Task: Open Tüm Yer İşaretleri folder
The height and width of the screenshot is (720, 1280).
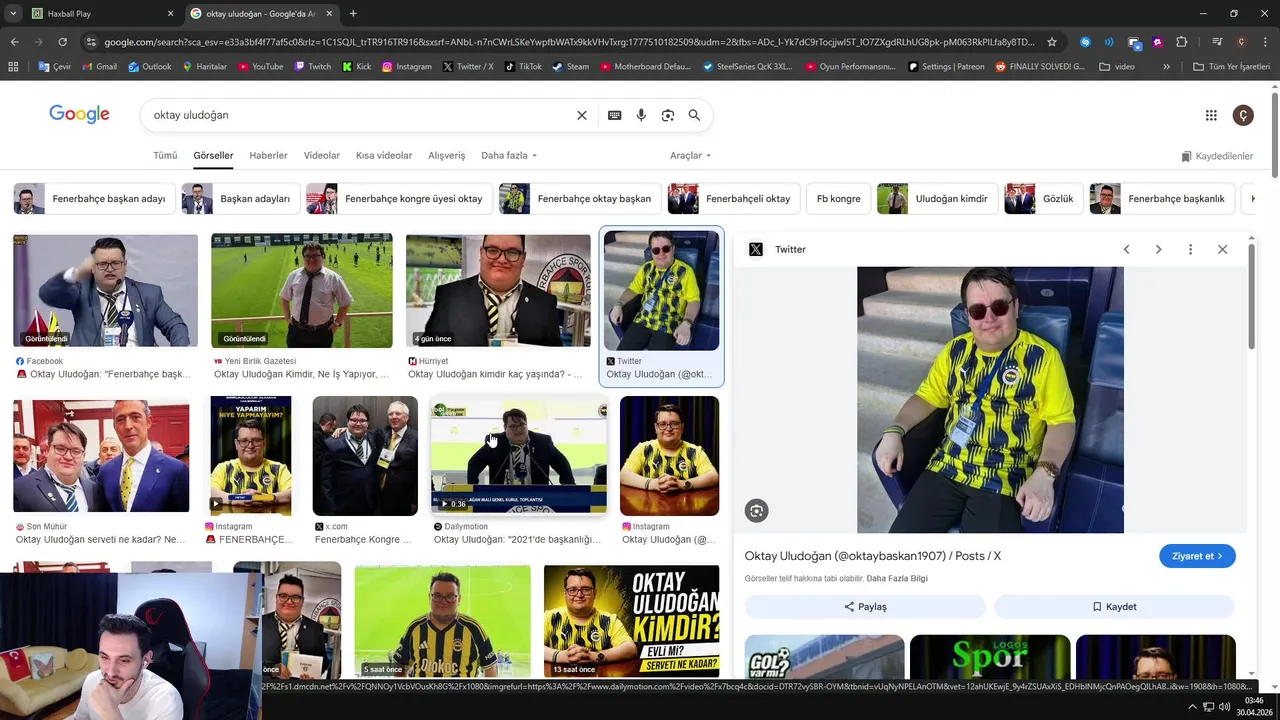Action: tap(1231, 66)
